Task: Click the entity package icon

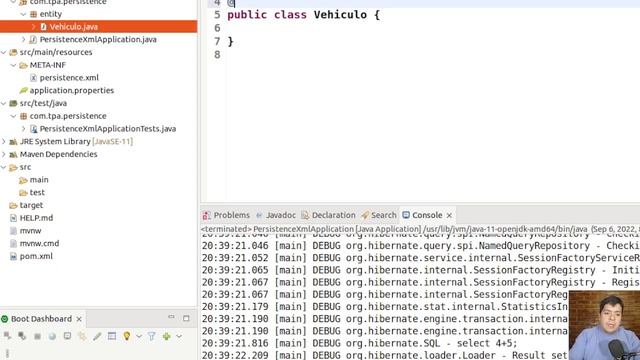Action: coord(33,14)
